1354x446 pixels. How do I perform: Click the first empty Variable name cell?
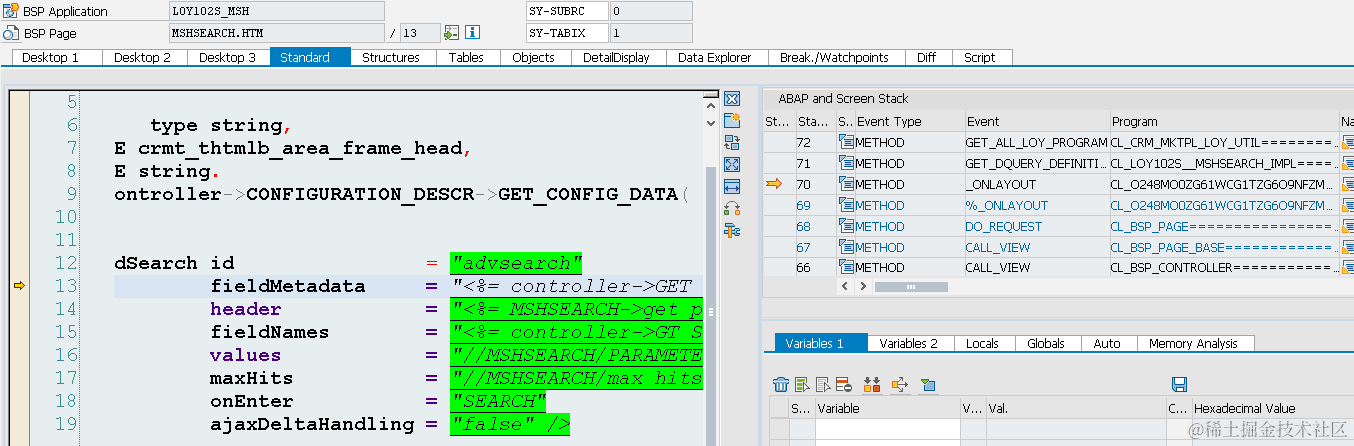click(x=887, y=428)
